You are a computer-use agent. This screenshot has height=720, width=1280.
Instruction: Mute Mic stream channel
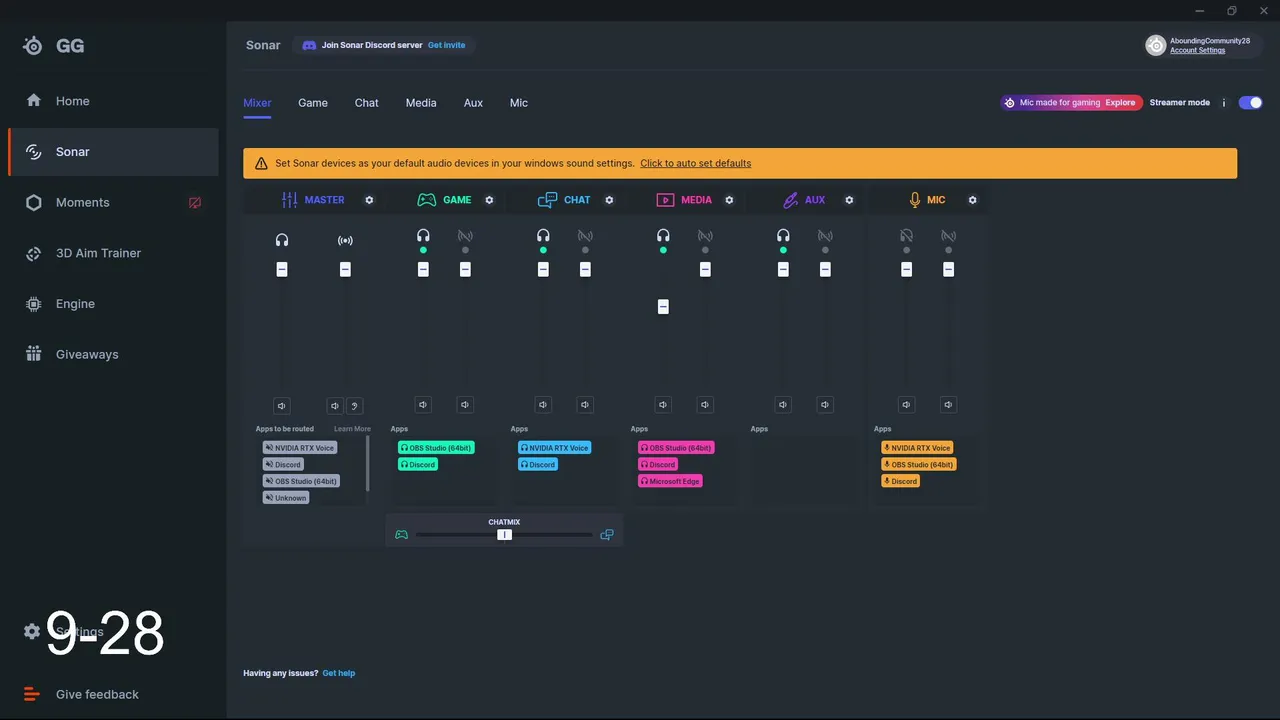click(x=948, y=405)
